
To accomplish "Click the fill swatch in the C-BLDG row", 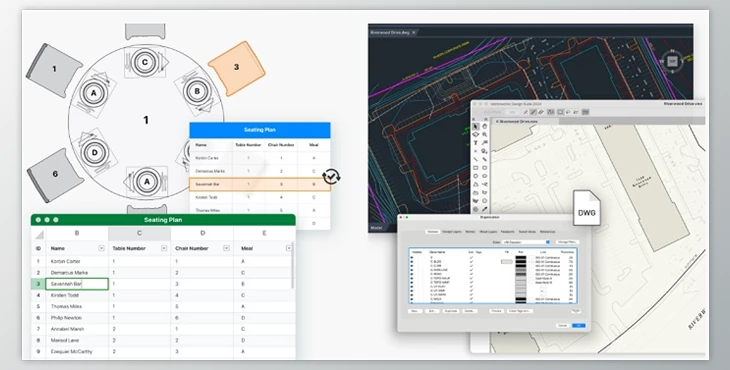I will pos(507,262).
